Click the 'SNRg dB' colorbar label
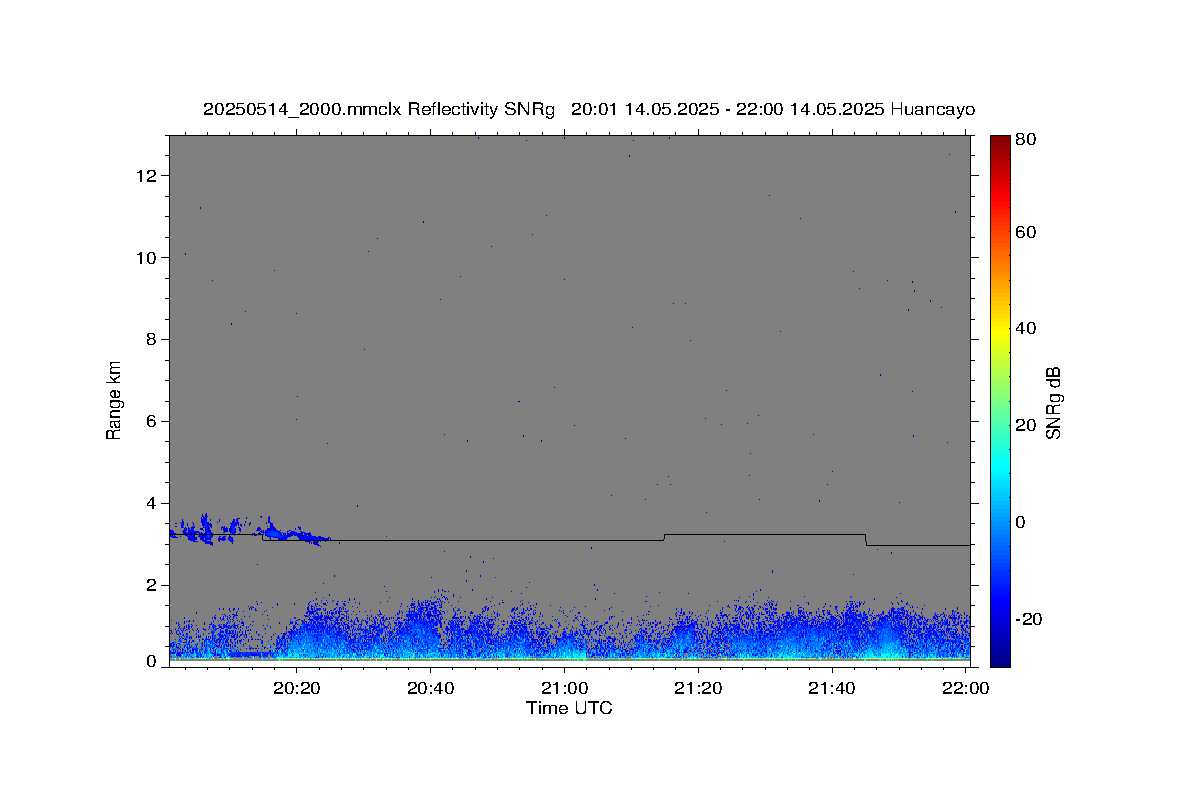This screenshot has height=800, width=1200. pyautogui.click(x=1053, y=403)
